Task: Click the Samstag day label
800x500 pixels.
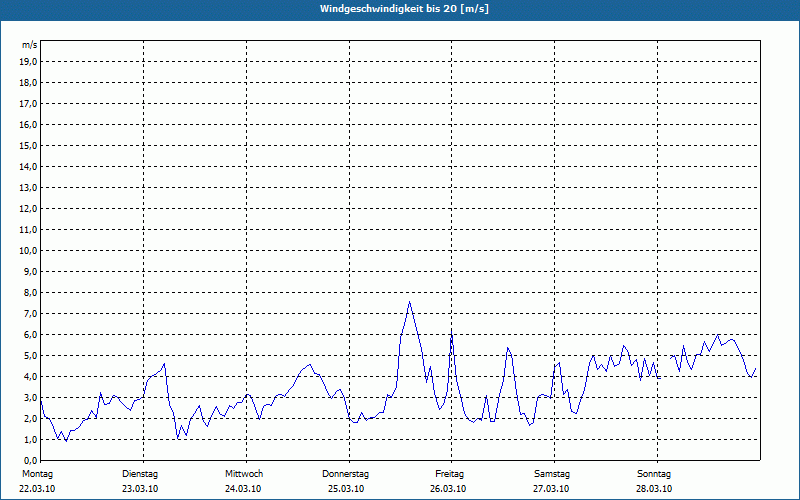Action: point(552,474)
